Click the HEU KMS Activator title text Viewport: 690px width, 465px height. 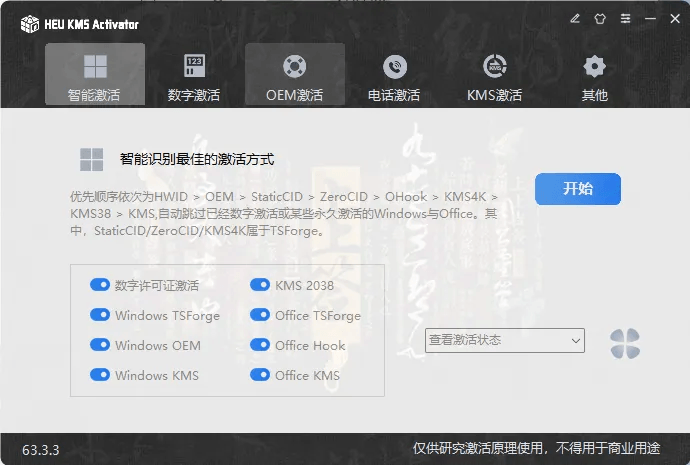pos(92,24)
